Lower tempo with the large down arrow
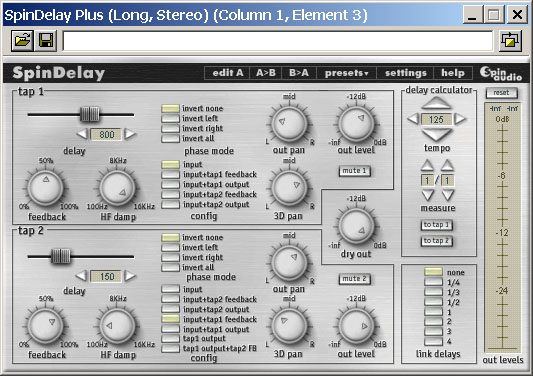This screenshot has width=533, height=376. click(x=436, y=135)
